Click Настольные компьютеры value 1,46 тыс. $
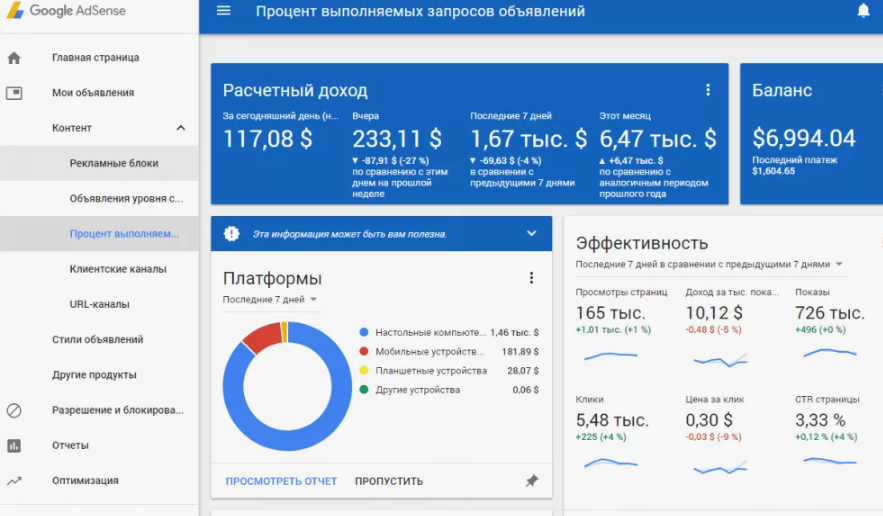The height and width of the screenshot is (516, 883). point(514,332)
